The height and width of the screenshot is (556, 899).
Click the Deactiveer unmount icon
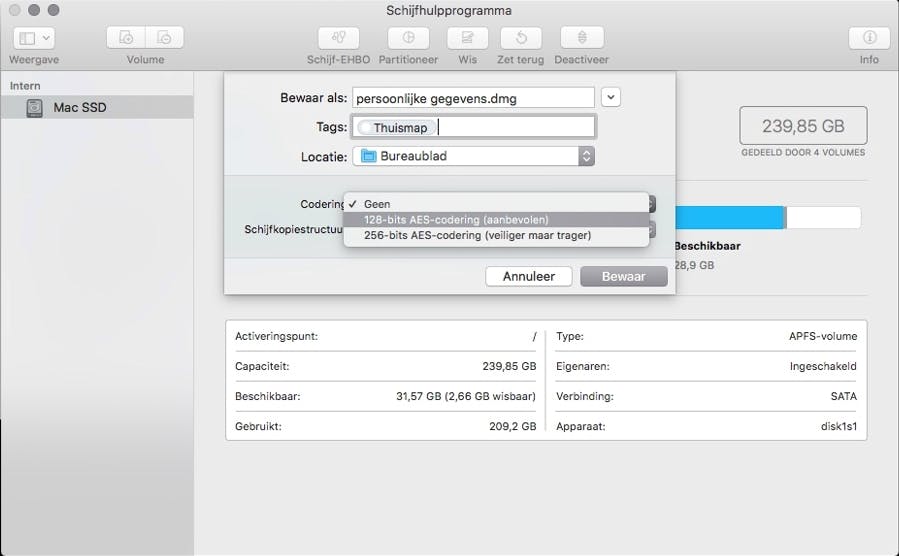click(x=582, y=38)
